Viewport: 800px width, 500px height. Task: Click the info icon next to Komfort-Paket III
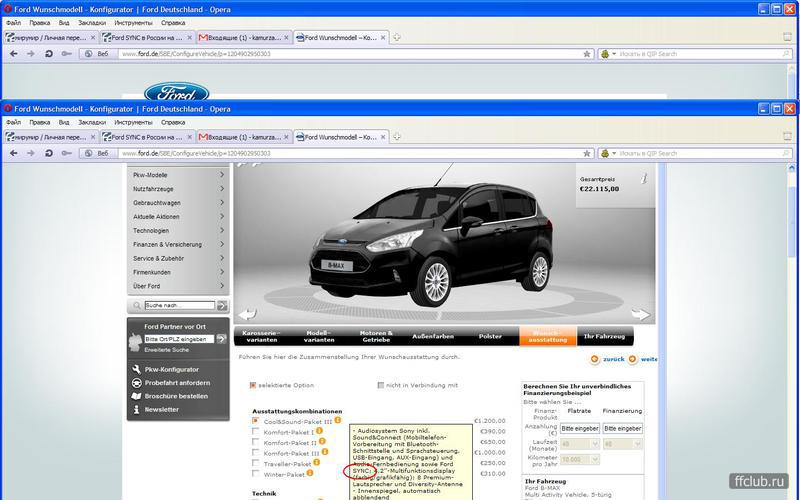click(x=325, y=452)
